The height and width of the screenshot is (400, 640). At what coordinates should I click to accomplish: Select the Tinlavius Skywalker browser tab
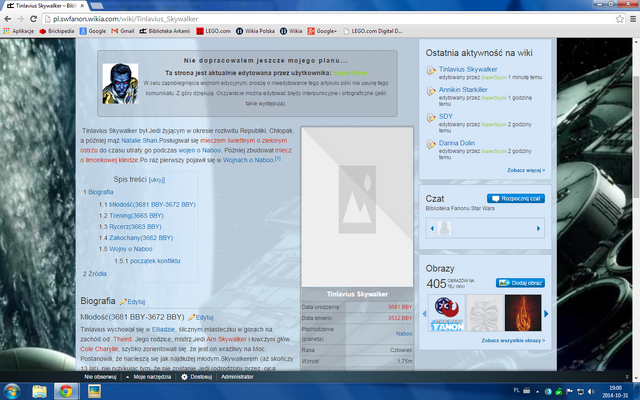pyautogui.click(x=45, y=6)
